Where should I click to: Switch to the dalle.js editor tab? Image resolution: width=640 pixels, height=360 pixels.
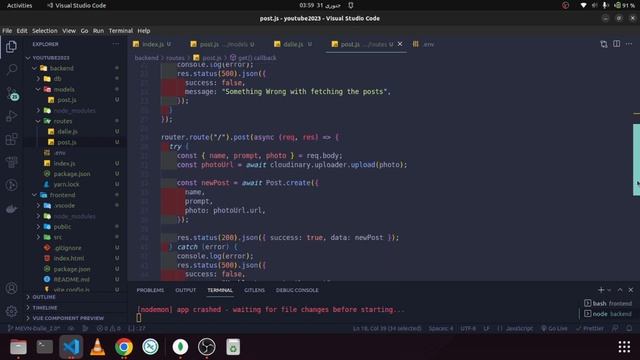tap(293, 44)
